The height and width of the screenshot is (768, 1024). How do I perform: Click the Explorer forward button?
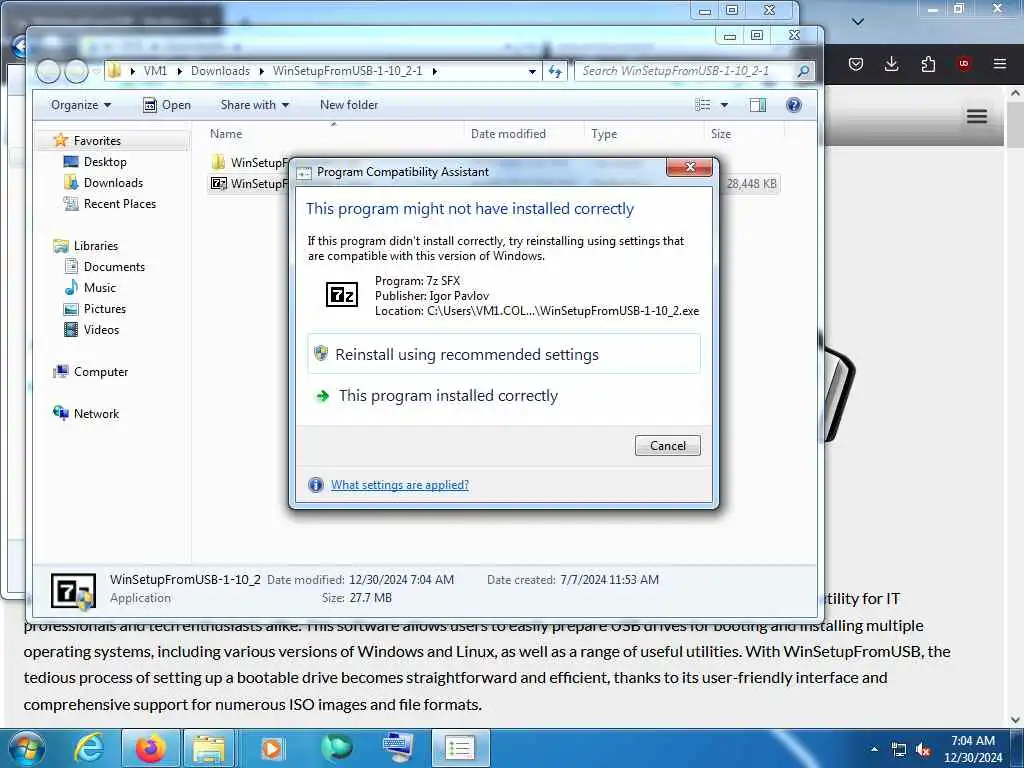click(76, 71)
